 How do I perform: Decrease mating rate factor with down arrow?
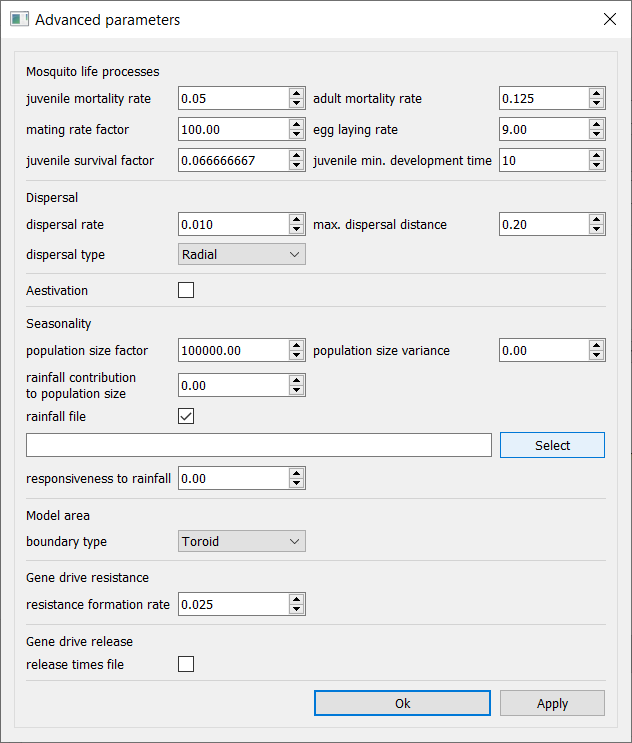click(x=297, y=134)
